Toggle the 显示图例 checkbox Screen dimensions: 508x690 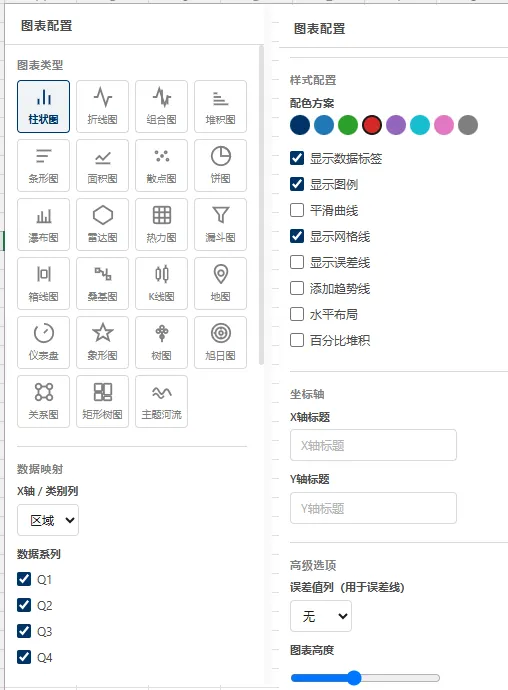(x=297, y=184)
